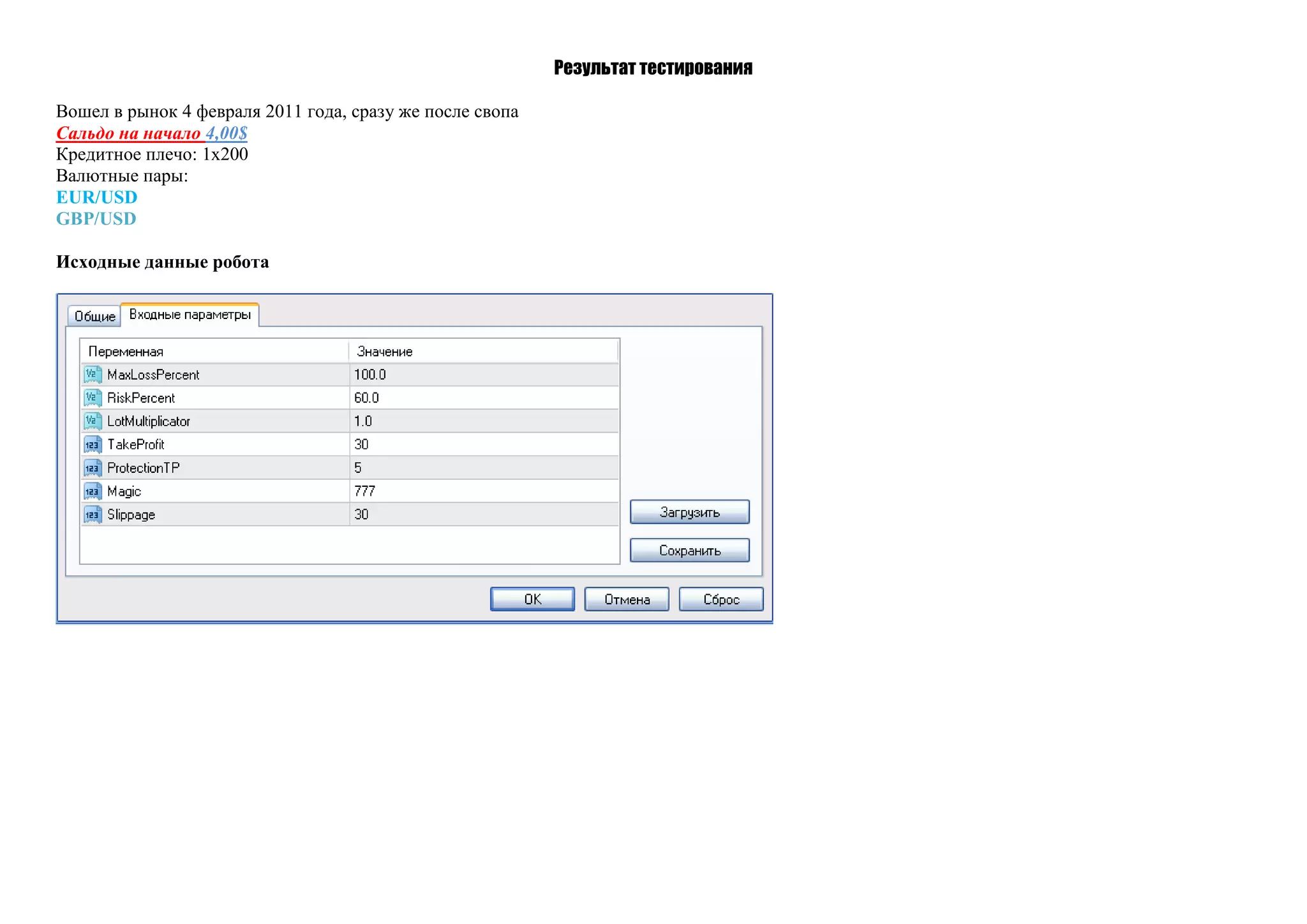Click the LotMultiplicator variable icon
This screenshot has height=924, width=1307.
pyautogui.click(x=93, y=421)
